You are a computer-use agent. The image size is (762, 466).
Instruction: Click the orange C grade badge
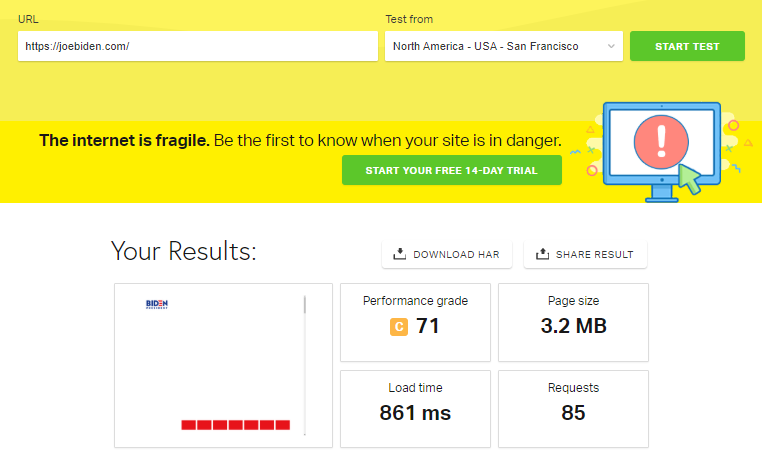click(x=399, y=327)
